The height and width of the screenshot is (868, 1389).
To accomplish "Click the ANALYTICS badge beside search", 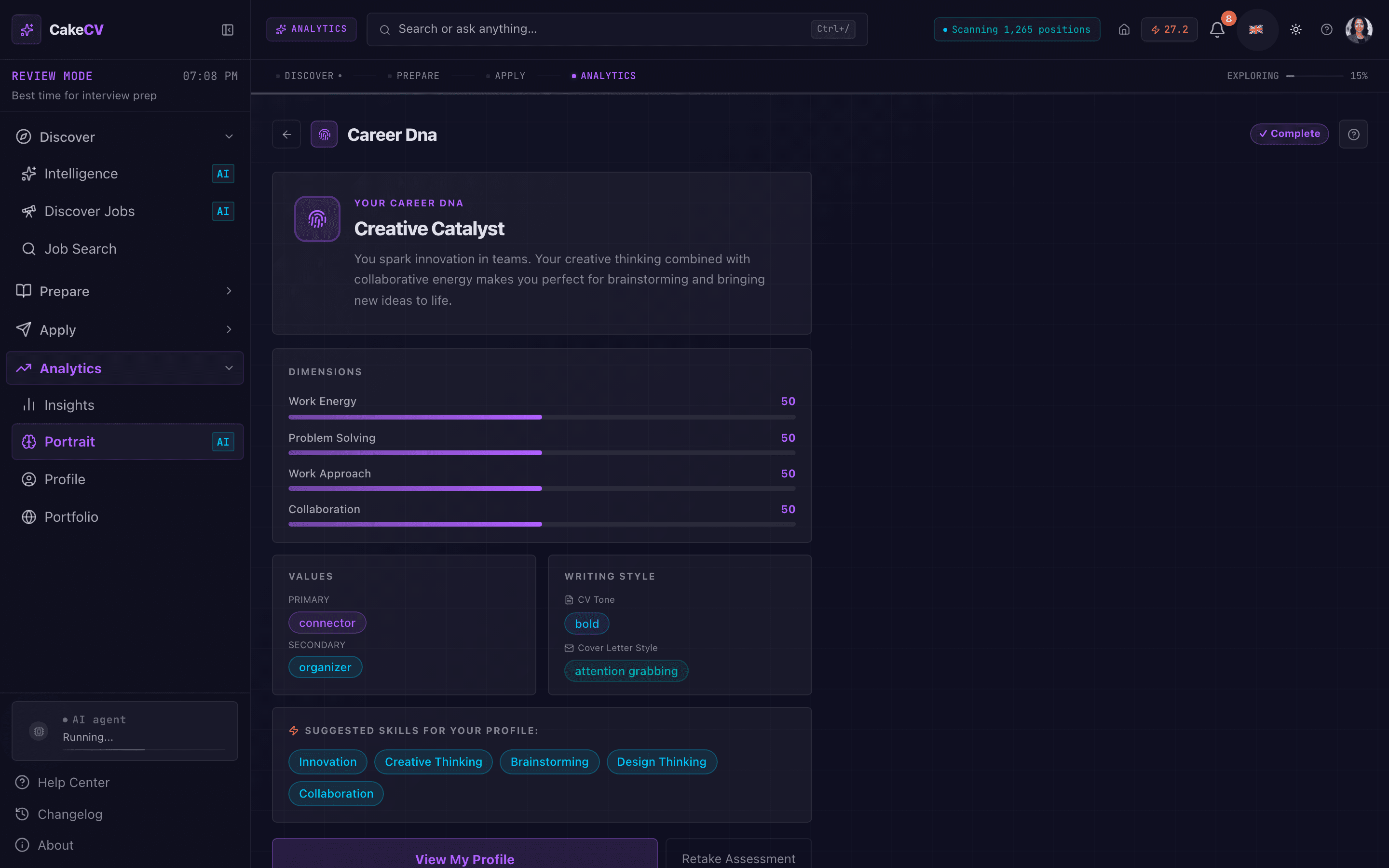I will coord(311,29).
